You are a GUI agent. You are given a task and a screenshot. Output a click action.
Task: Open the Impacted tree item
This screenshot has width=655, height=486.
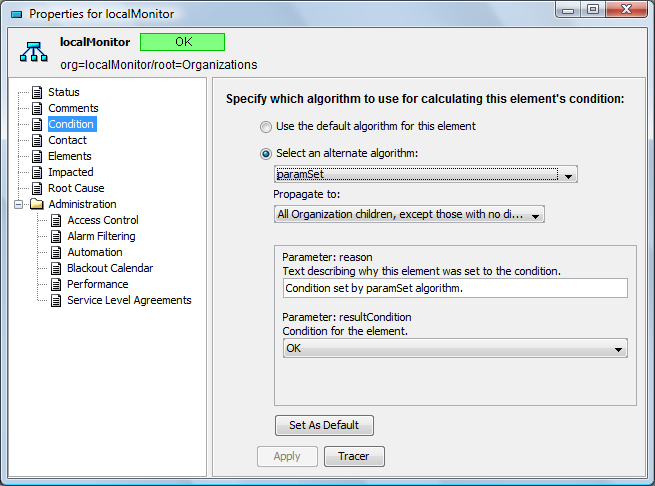(71, 172)
